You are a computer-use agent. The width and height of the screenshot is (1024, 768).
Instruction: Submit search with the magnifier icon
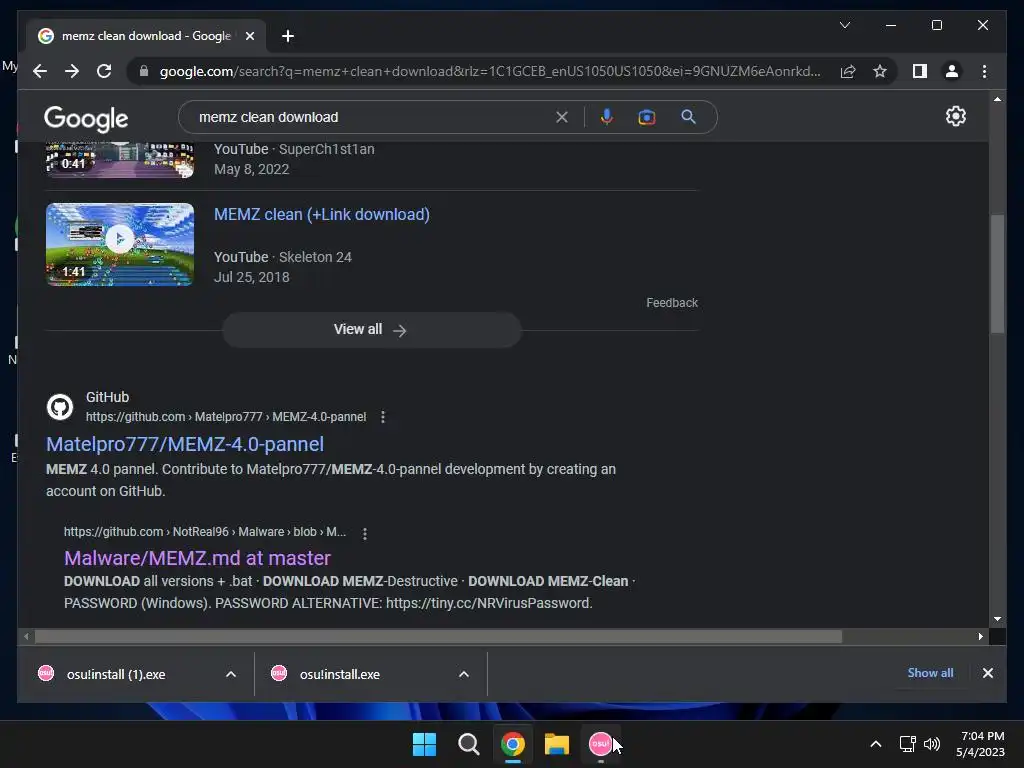[688, 117]
